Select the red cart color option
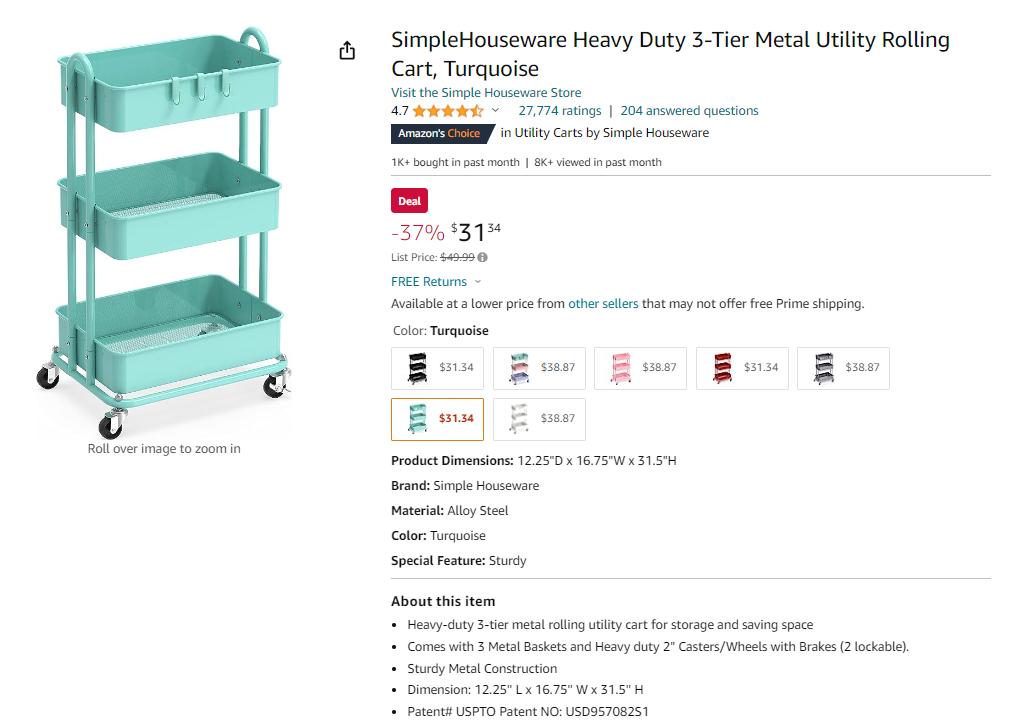This screenshot has width=1012, height=724. pos(742,368)
